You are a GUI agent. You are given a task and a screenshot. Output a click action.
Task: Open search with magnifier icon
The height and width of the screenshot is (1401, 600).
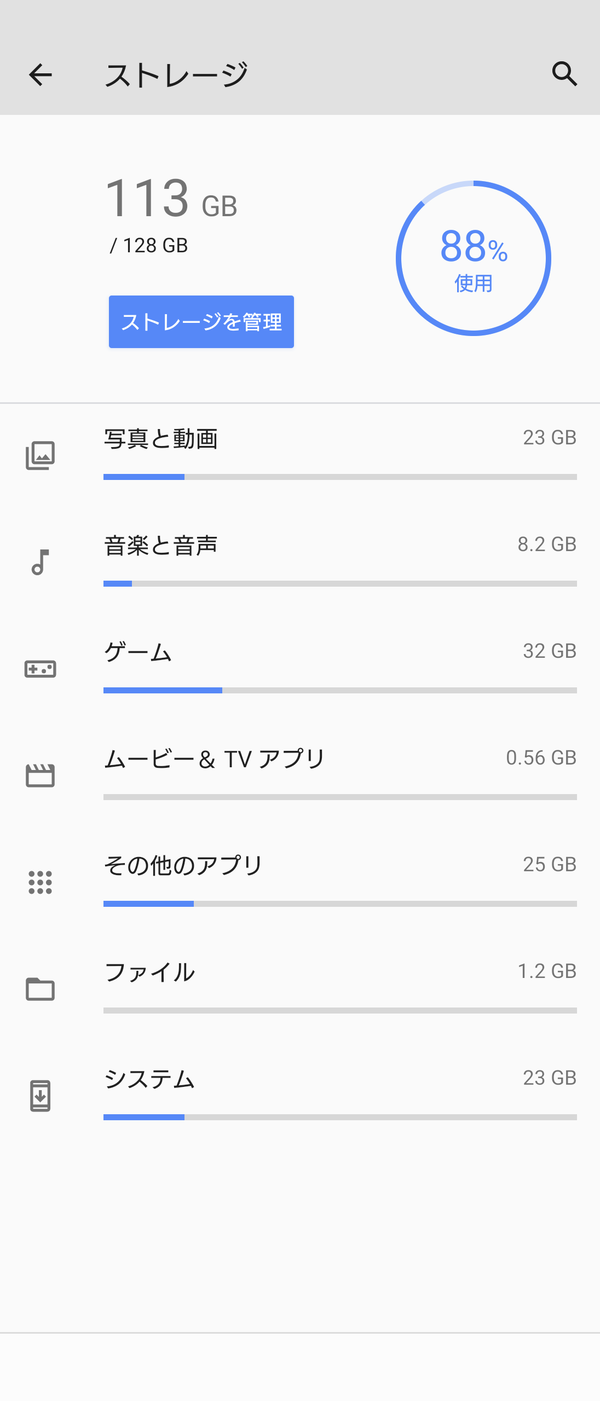[565, 73]
